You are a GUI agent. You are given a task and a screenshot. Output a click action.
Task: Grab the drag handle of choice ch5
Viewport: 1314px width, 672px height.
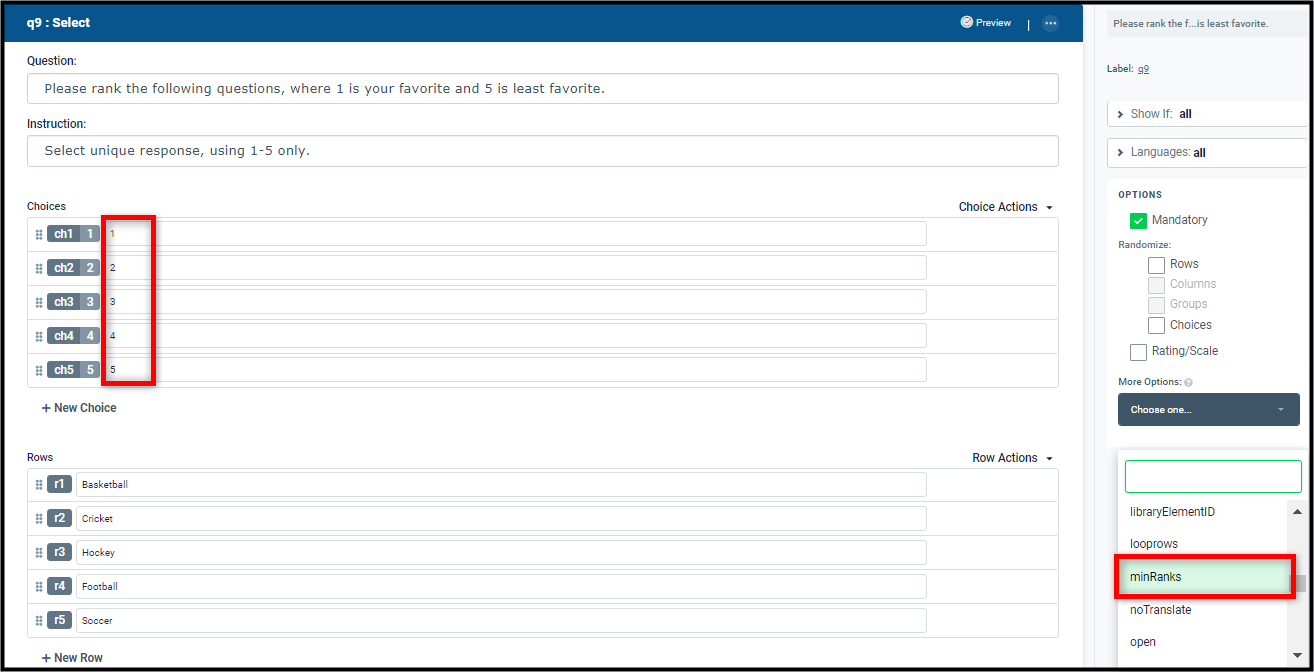(x=40, y=370)
